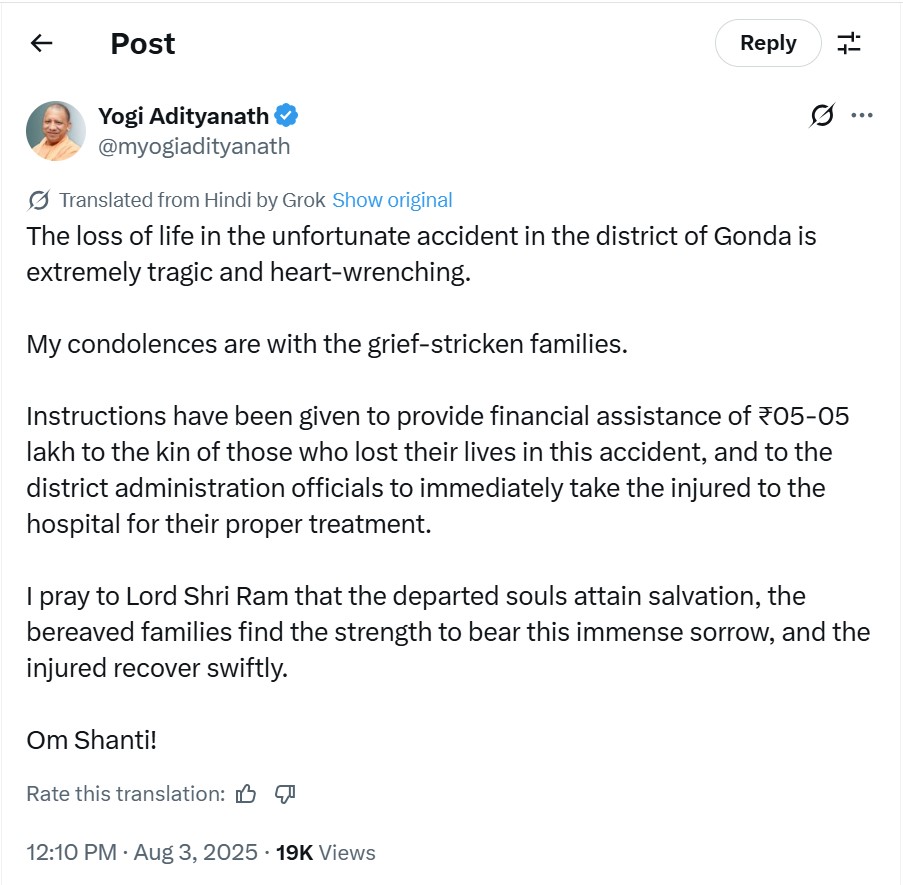Viewport: 903px width, 885px height.
Task: Click the 'Rate this translation' label
Action: point(125,794)
